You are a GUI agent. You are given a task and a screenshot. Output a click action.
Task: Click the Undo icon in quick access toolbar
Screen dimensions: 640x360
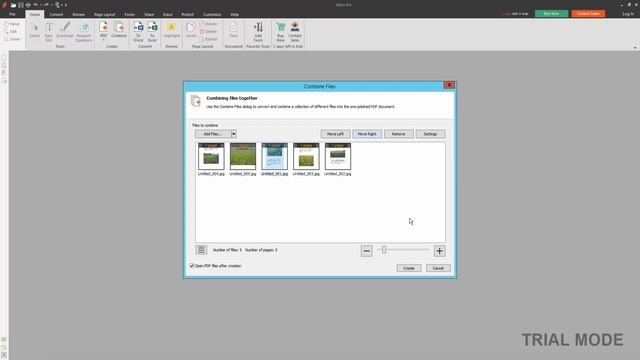point(36,5)
